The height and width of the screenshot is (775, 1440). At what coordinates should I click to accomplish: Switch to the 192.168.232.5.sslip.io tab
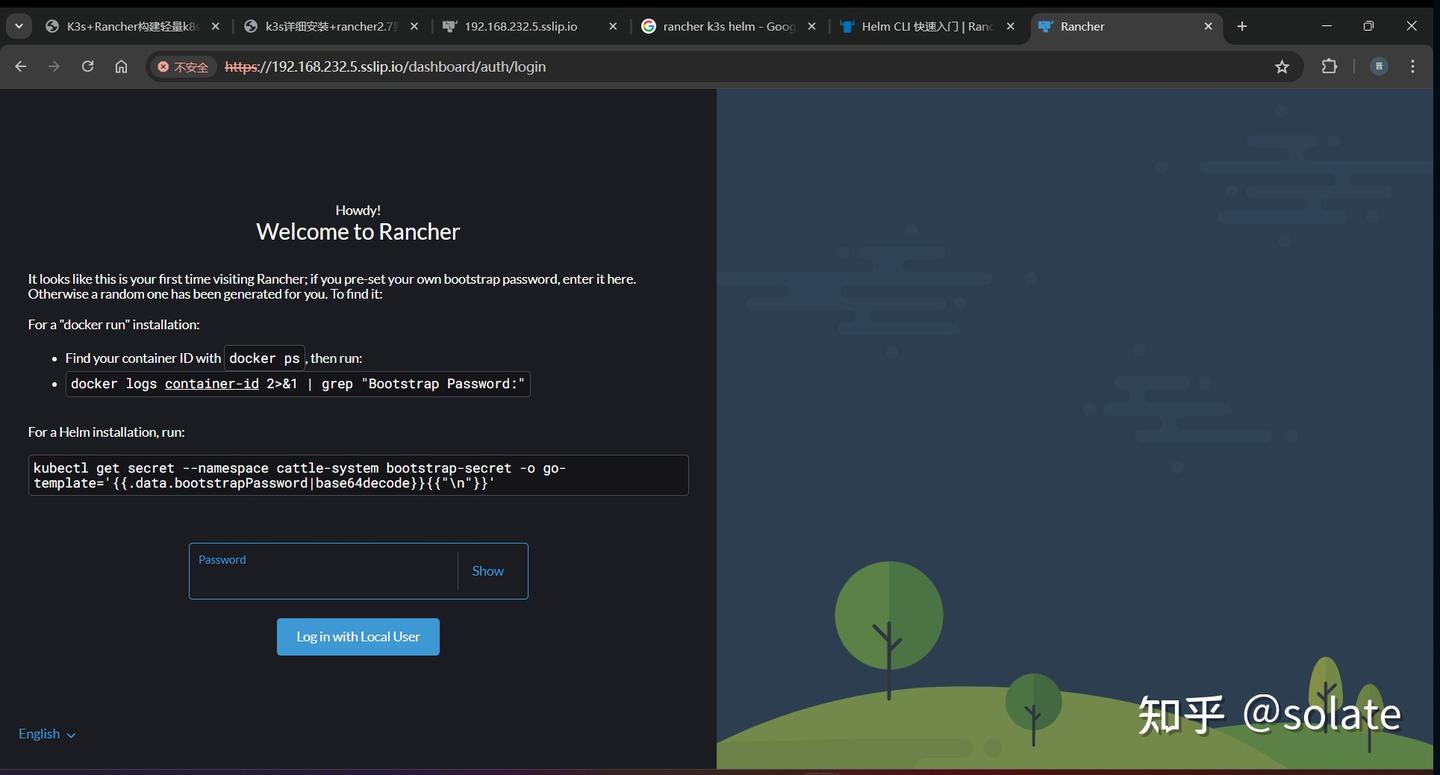click(530, 26)
